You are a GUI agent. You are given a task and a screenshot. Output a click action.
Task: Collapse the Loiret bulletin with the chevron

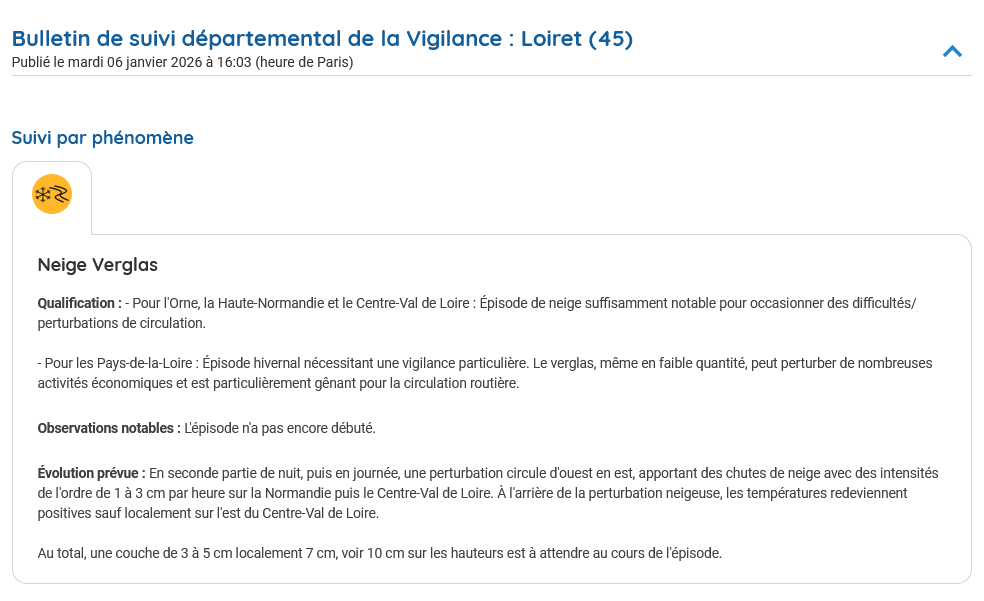pyautogui.click(x=952, y=51)
